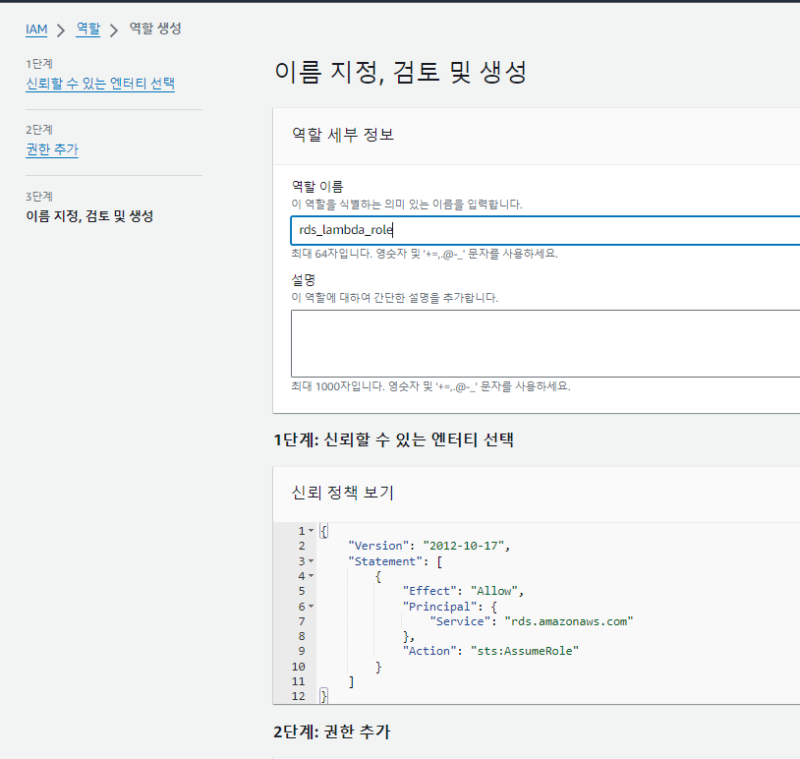Place cursor on the rds.amazonaws.com Service line
Screen dimensions: 800x759
531,621
